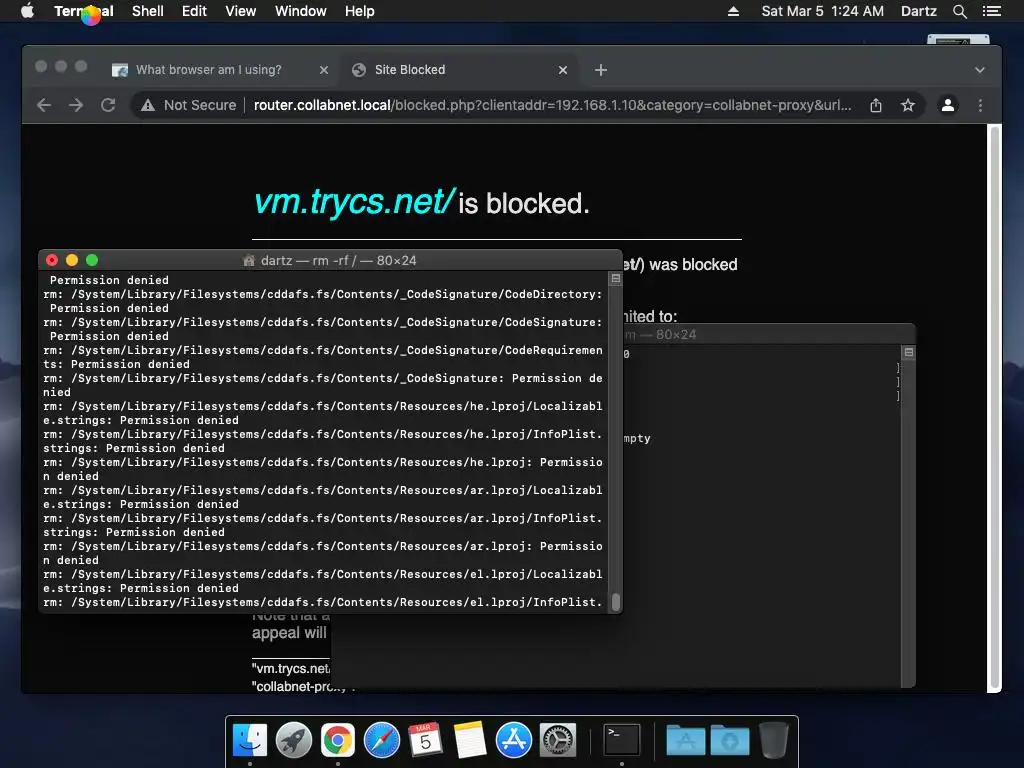Open System Preferences from the Dock
The height and width of the screenshot is (768, 1024).
(557, 741)
